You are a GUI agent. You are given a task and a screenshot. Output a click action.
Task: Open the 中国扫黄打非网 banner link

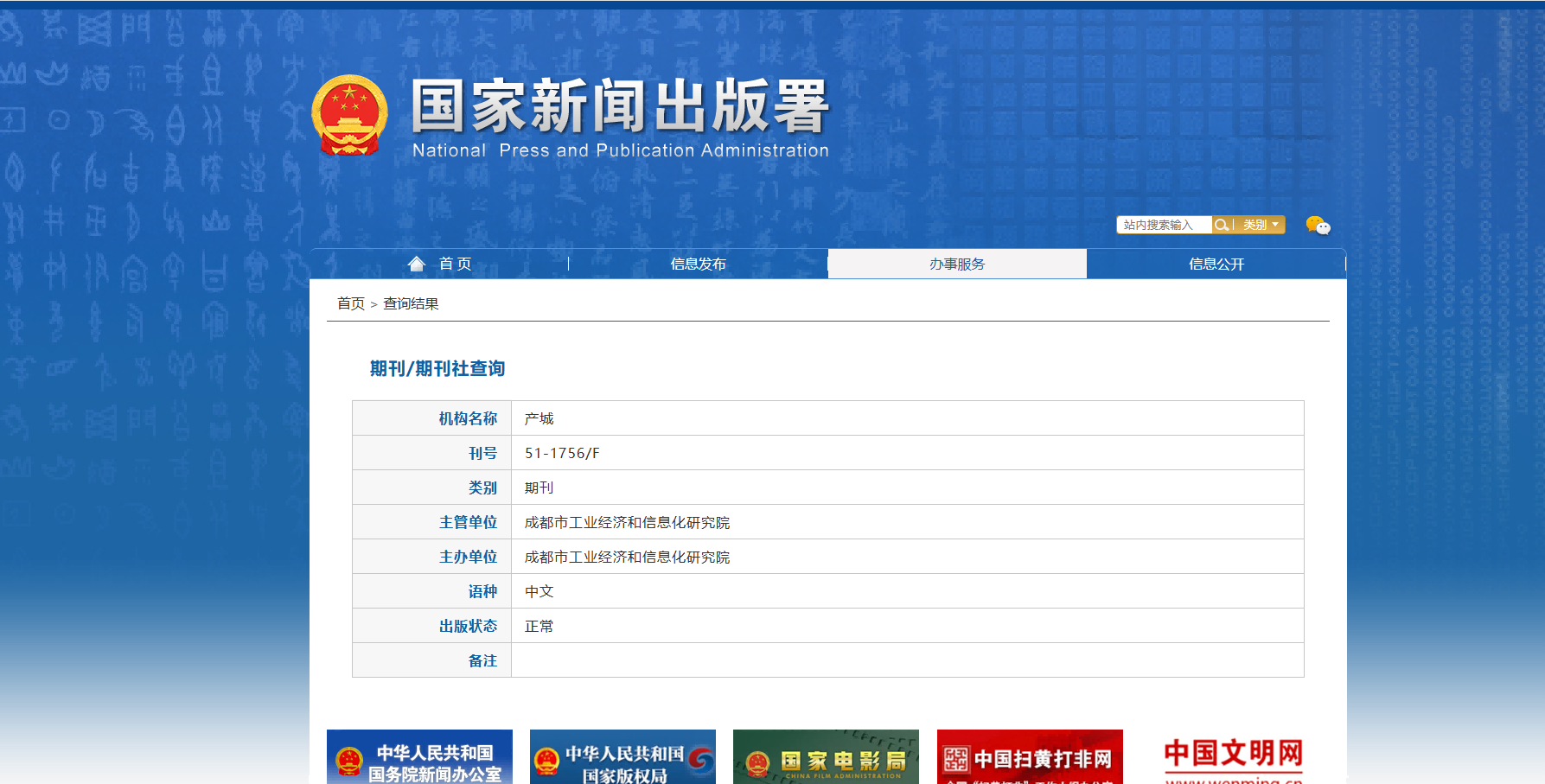(1030, 757)
